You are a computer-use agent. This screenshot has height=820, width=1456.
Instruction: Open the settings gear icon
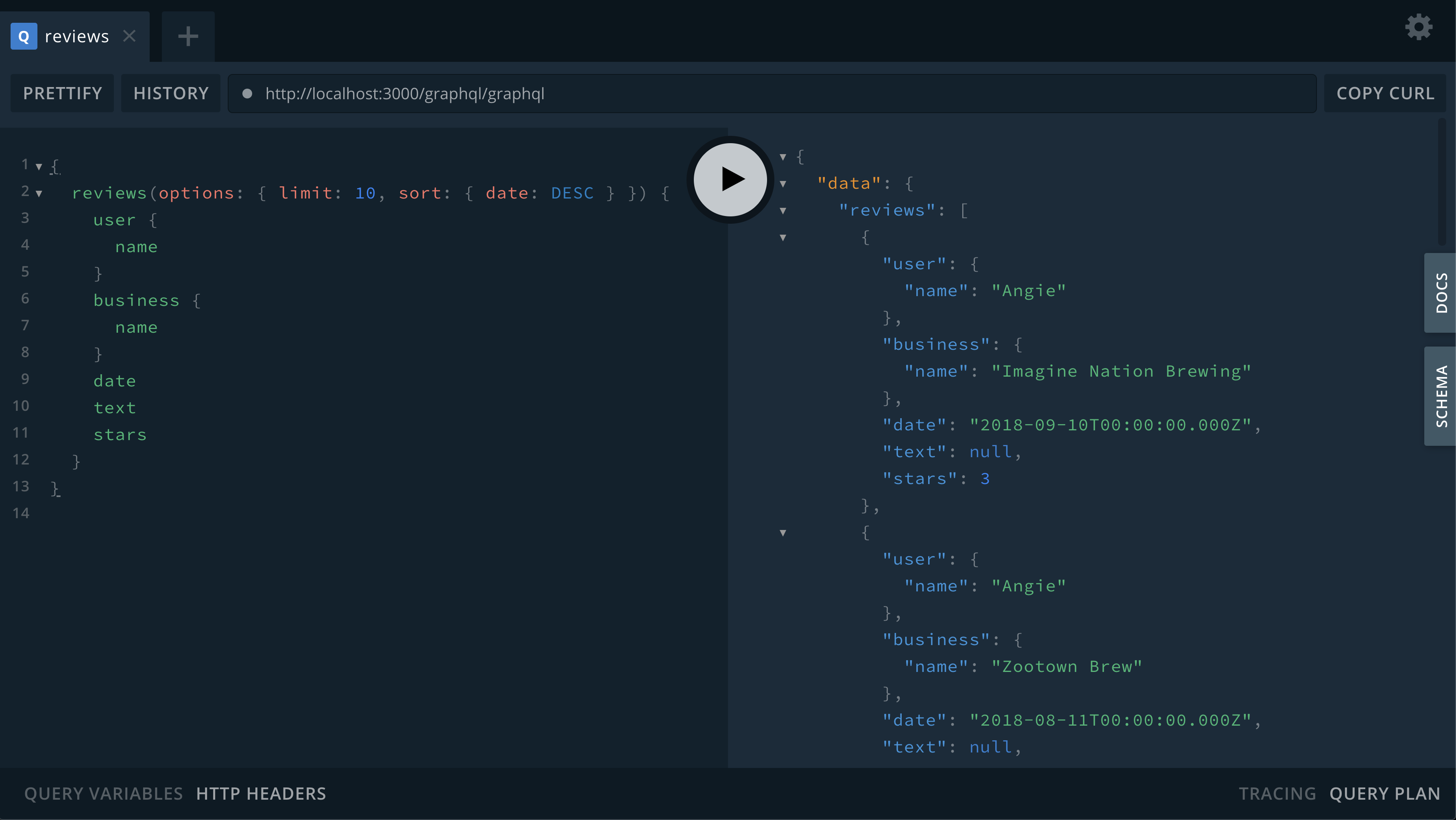click(x=1418, y=27)
